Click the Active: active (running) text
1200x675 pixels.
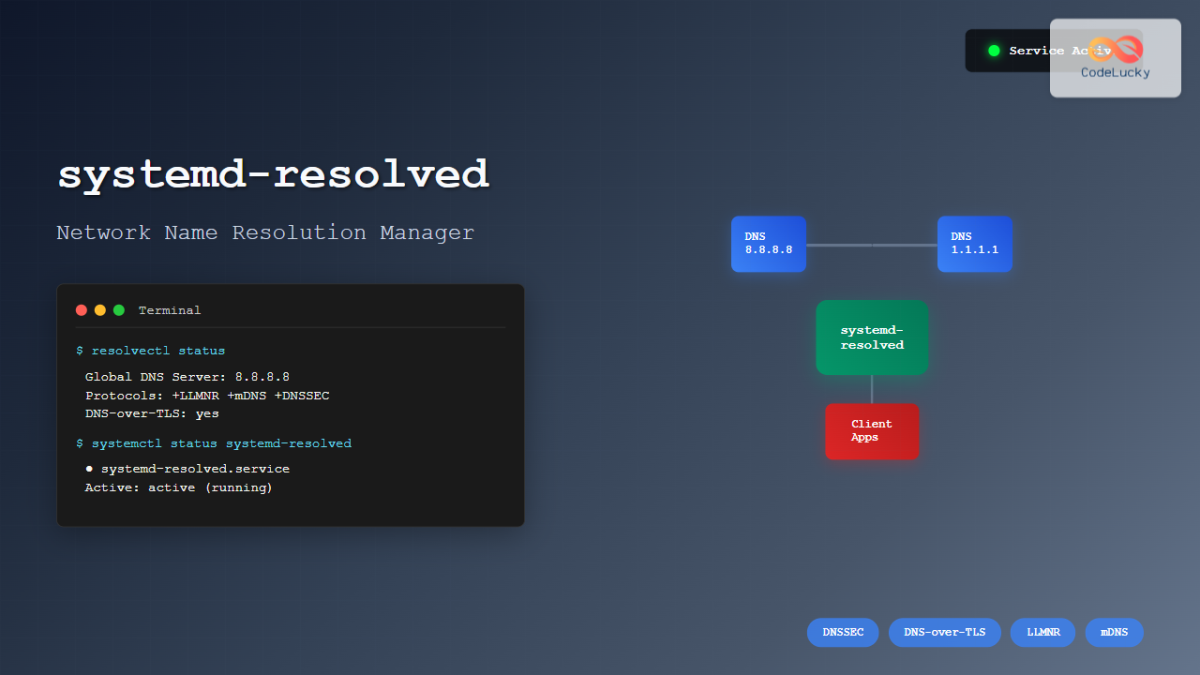click(179, 487)
